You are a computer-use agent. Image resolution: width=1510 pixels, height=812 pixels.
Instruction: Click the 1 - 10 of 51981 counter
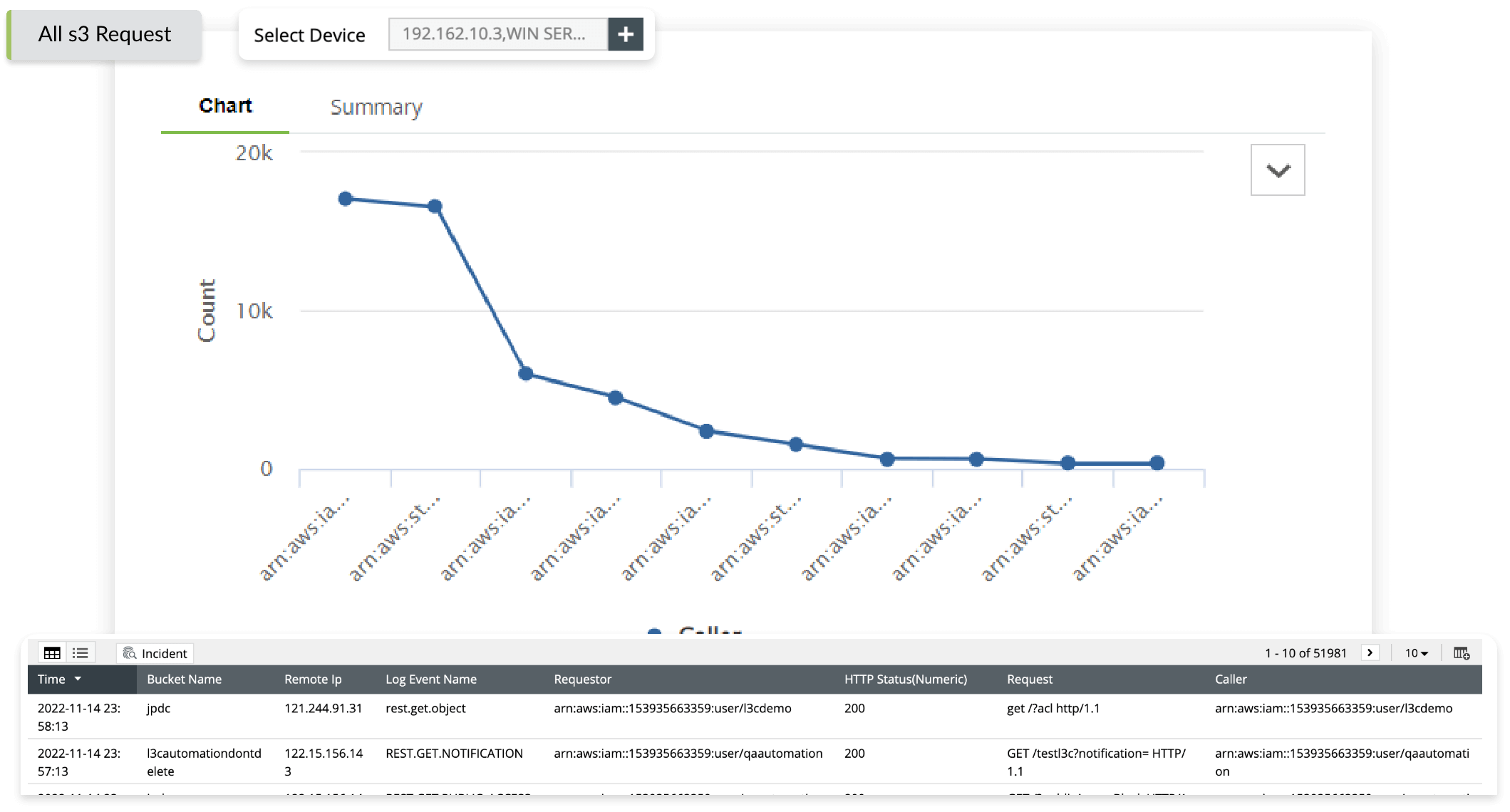(x=1305, y=652)
